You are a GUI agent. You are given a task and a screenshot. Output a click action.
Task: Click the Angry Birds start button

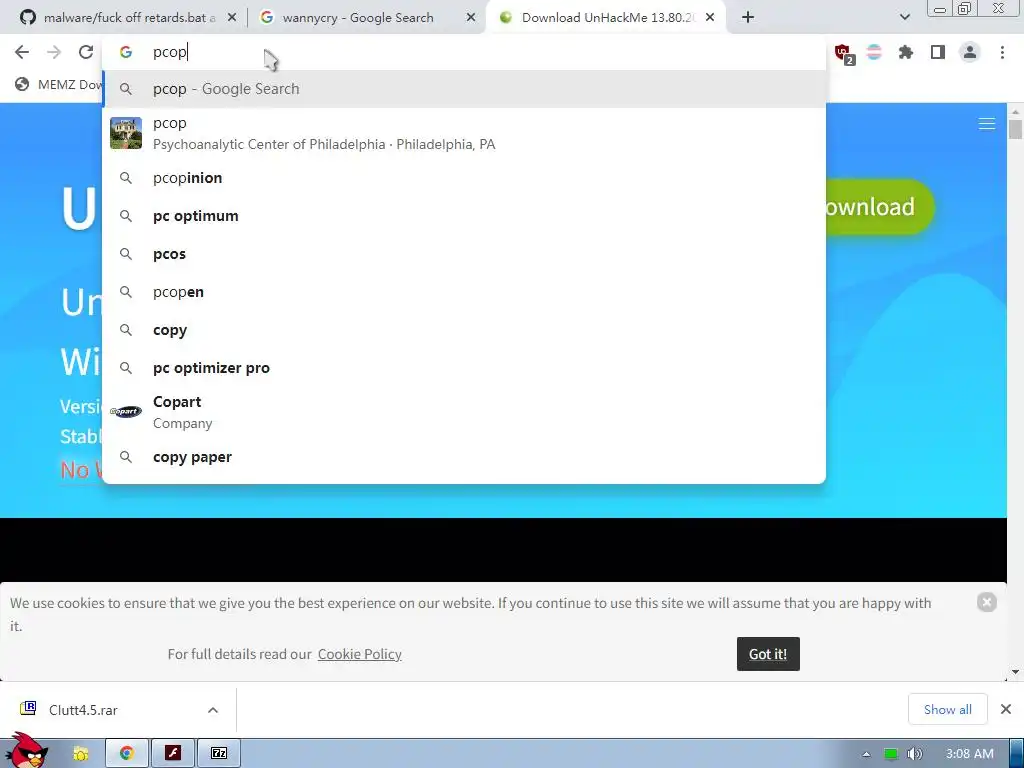26,751
